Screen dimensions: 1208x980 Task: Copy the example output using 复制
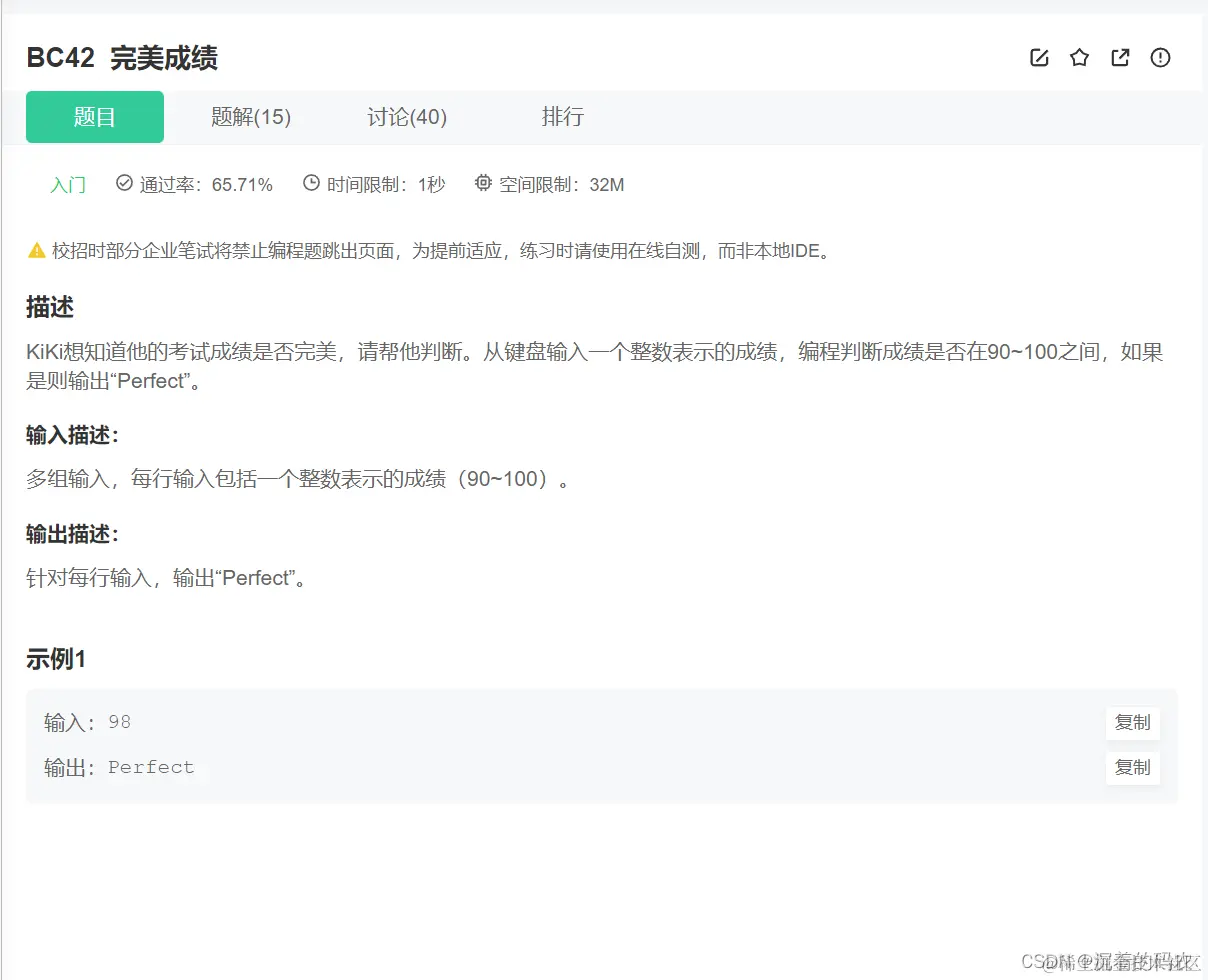(1132, 767)
